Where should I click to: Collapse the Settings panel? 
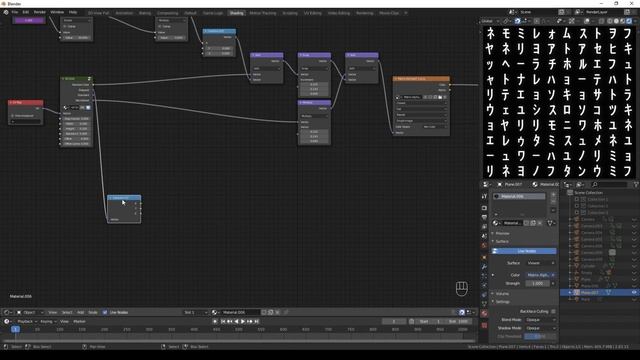502,302
